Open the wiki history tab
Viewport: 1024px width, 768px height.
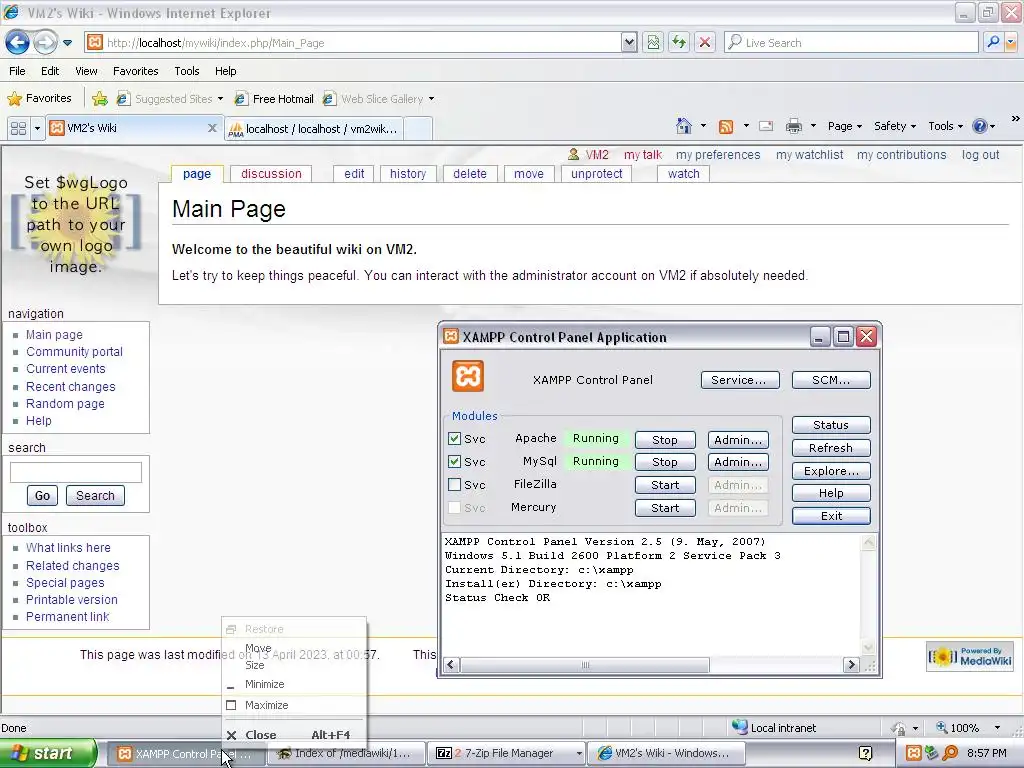point(408,174)
